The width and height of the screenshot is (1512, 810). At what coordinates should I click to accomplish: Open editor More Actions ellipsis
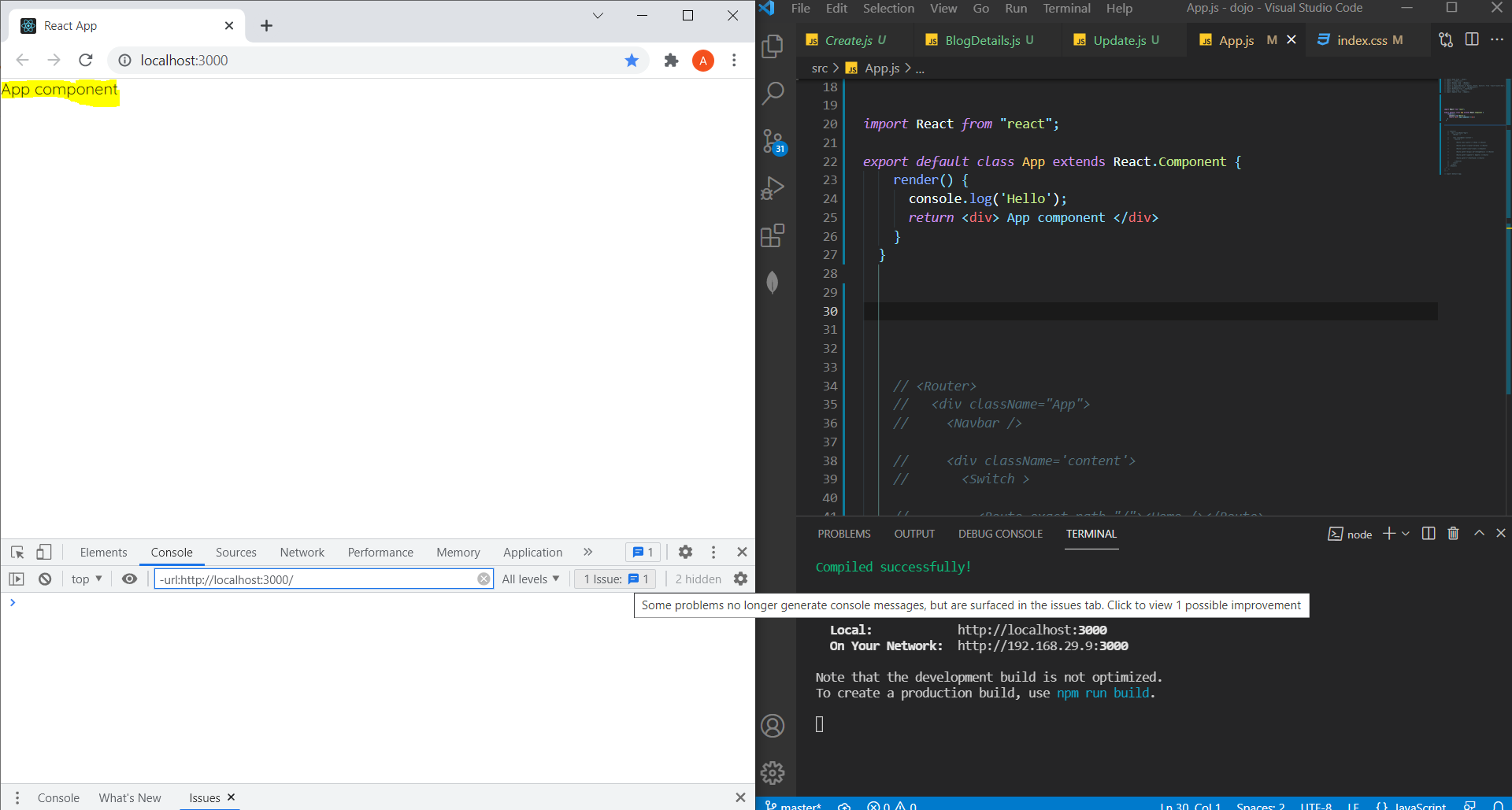(1497, 40)
